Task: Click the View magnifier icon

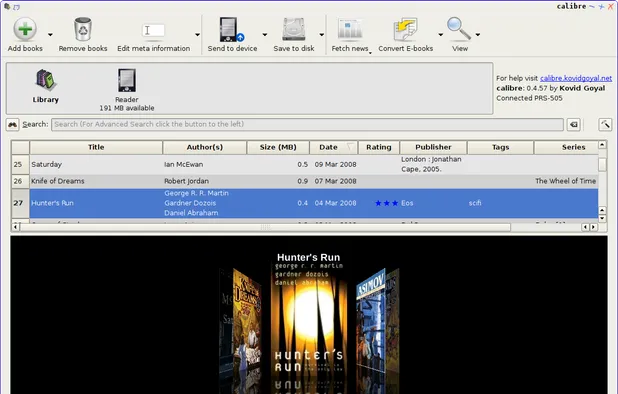Action: [459, 28]
